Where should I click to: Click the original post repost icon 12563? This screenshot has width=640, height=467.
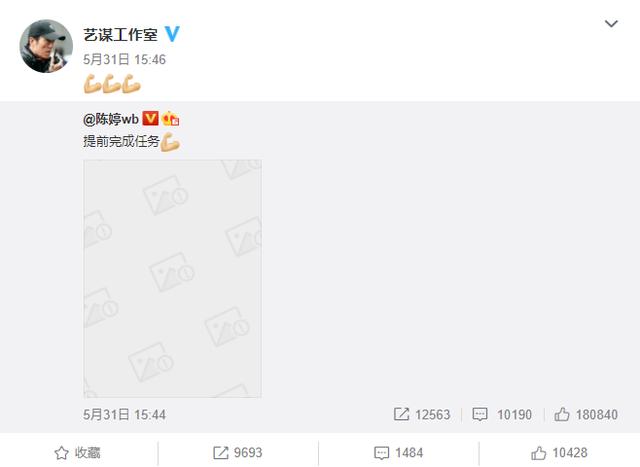(x=401, y=414)
